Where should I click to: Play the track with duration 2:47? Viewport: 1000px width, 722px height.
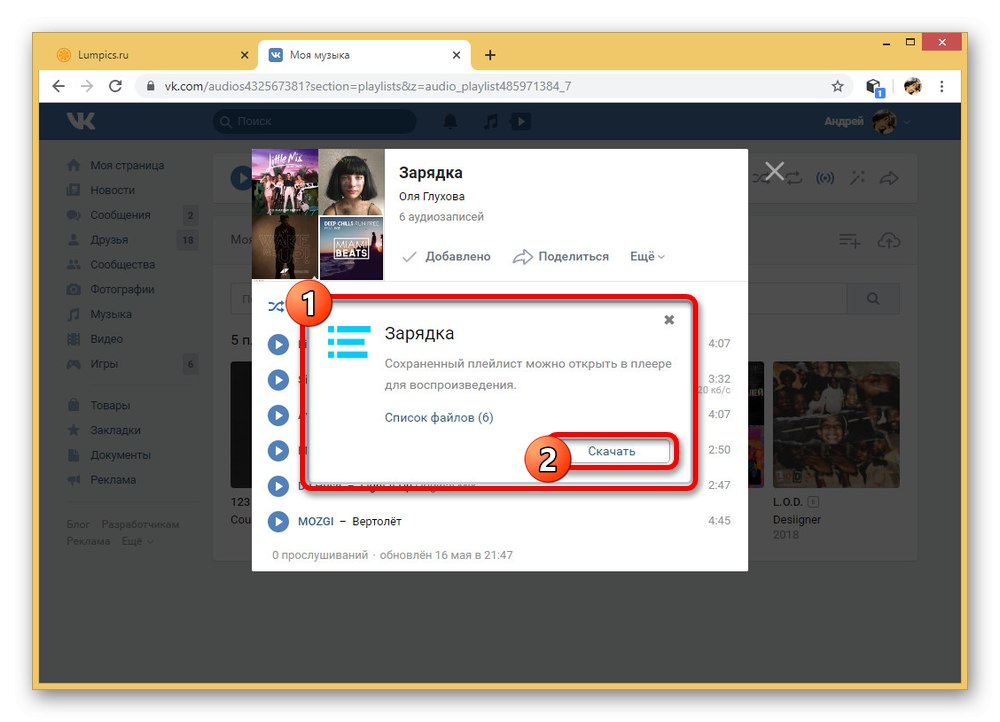point(278,486)
